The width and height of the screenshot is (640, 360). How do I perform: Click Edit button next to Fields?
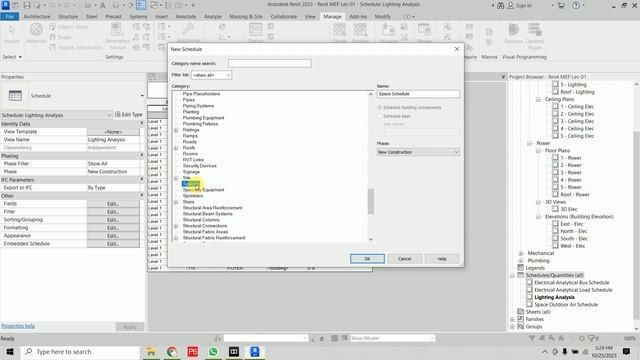[113, 204]
